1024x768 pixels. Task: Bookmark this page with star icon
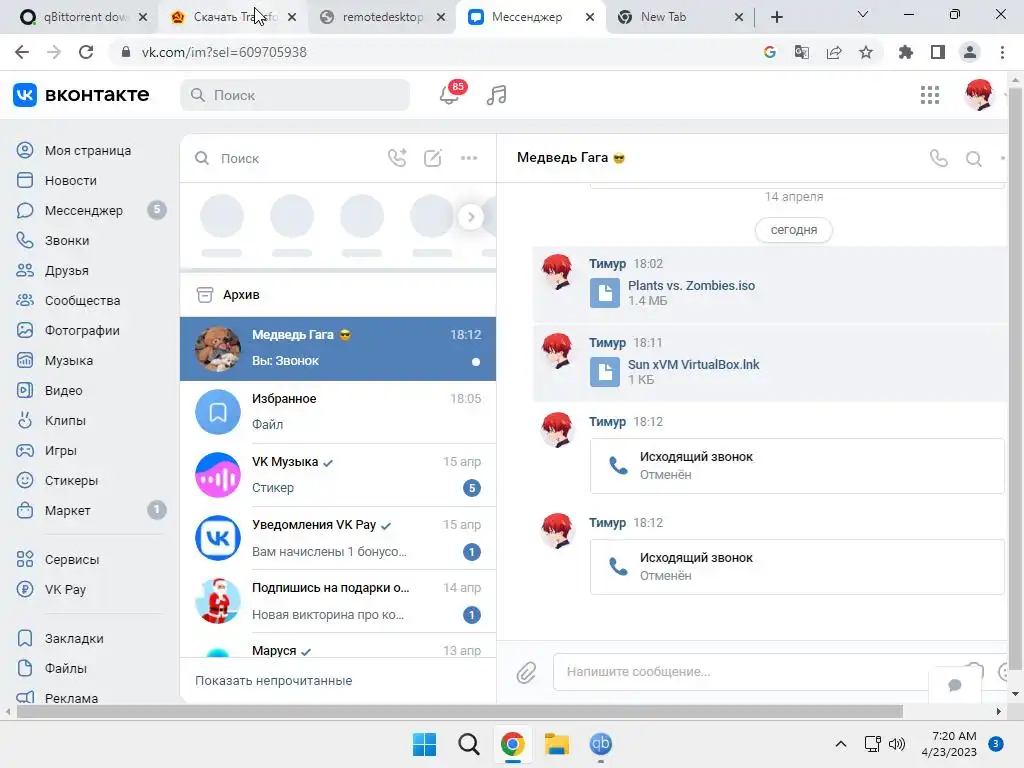pos(865,52)
